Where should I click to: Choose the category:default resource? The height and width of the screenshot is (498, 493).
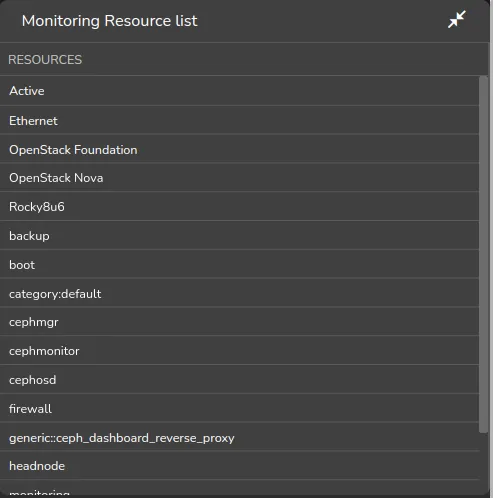(x=239, y=293)
